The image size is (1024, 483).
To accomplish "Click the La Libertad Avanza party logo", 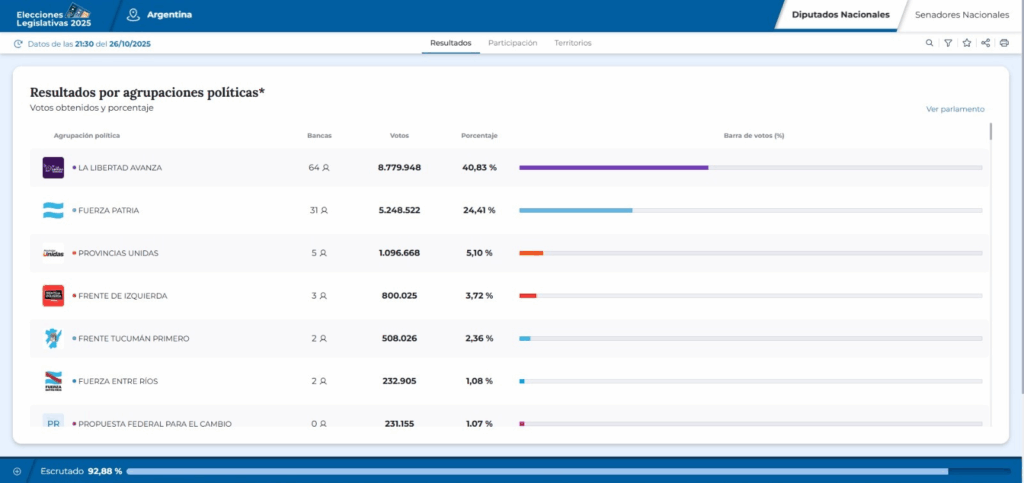I will pyautogui.click(x=53, y=168).
